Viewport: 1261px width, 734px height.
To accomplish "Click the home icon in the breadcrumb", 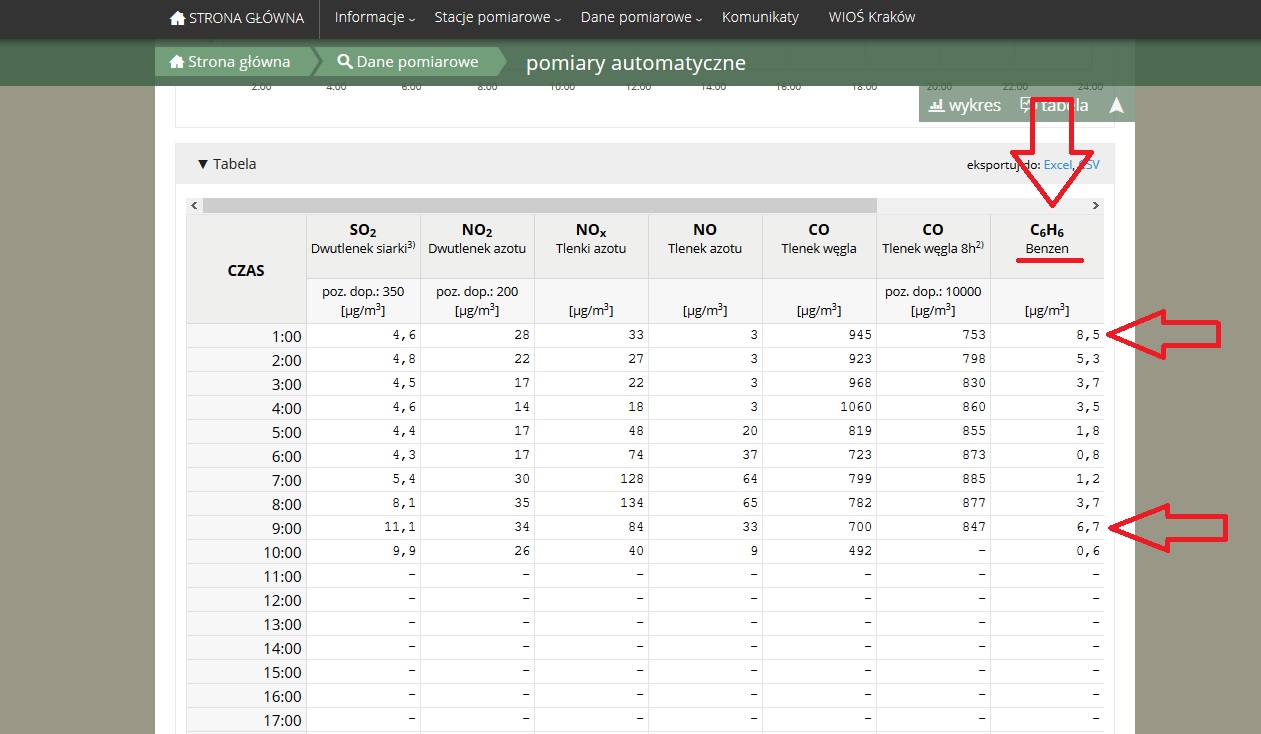I will pos(178,62).
